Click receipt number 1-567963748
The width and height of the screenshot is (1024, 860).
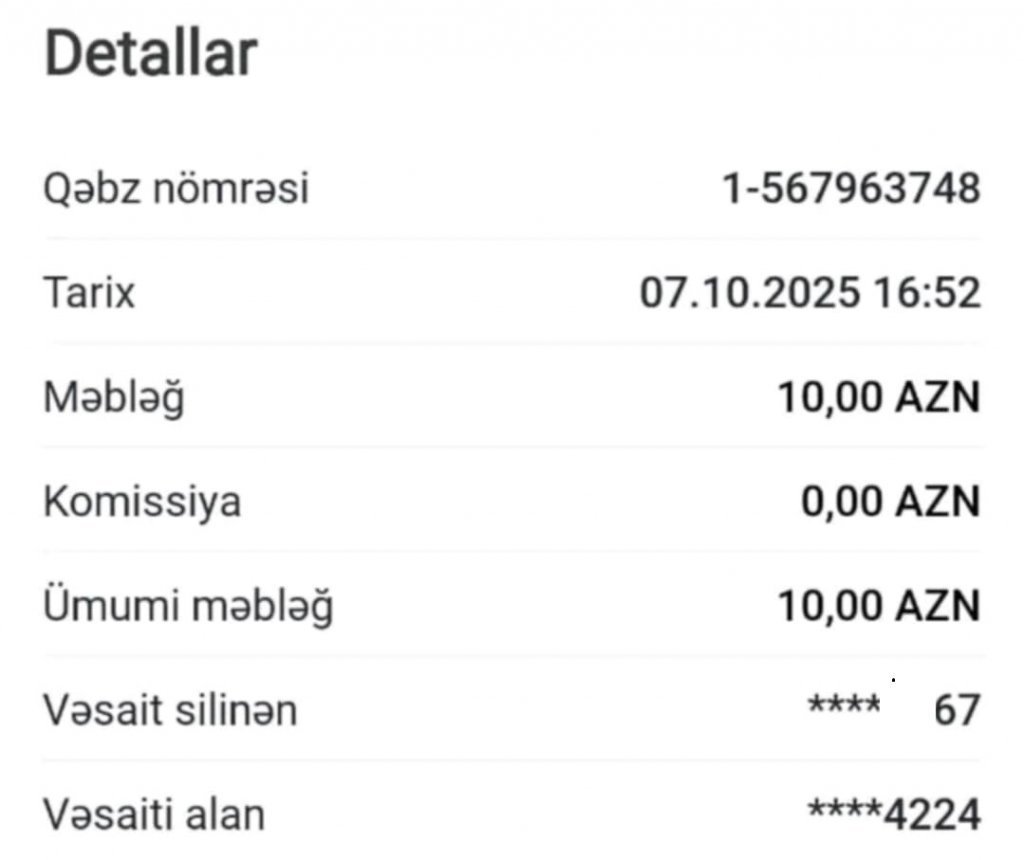click(851, 189)
